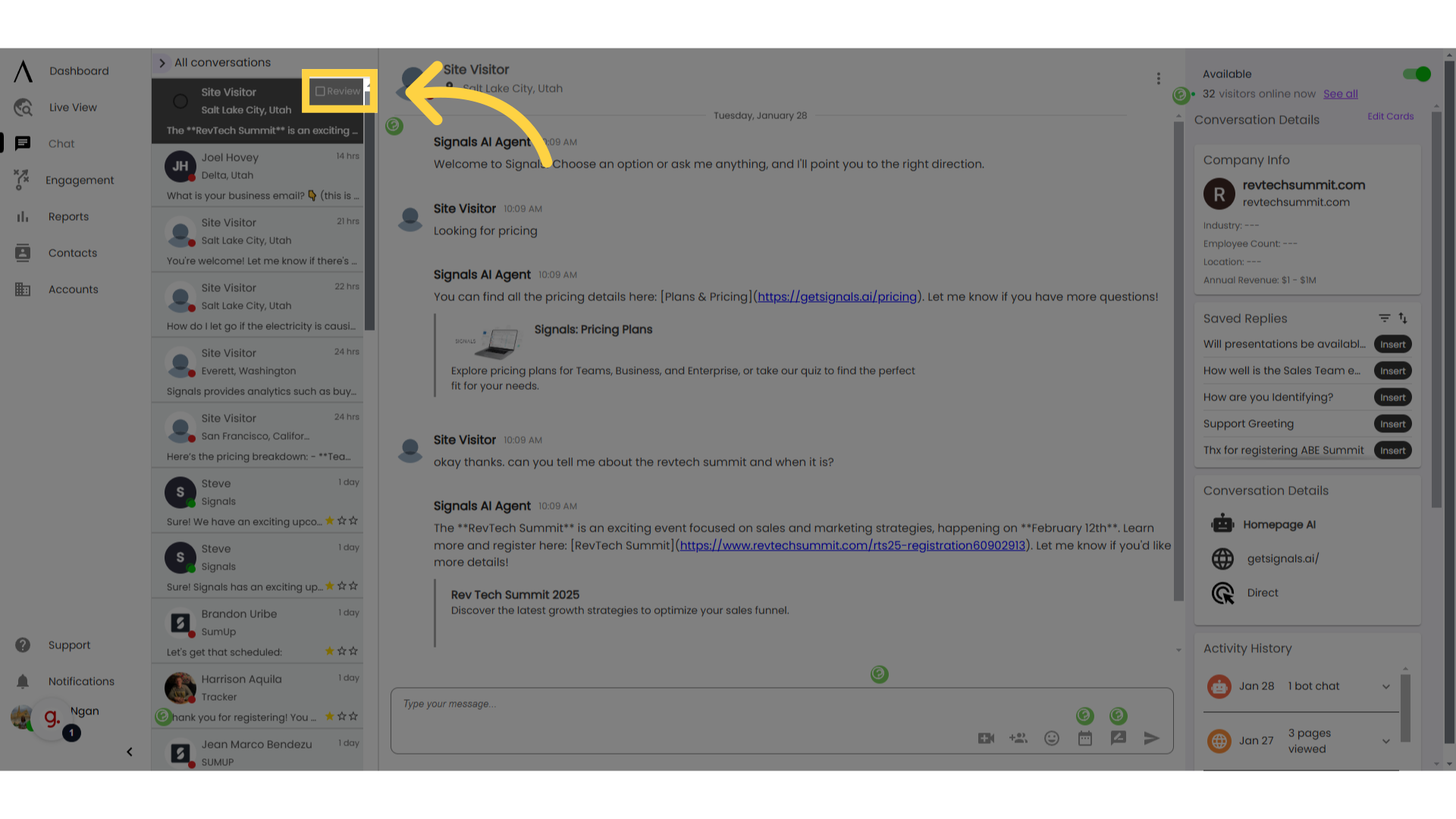The image size is (1456, 819).
Task: Click Jan 27 pages viewed globe icon
Action: pyautogui.click(x=1219, y=741)
